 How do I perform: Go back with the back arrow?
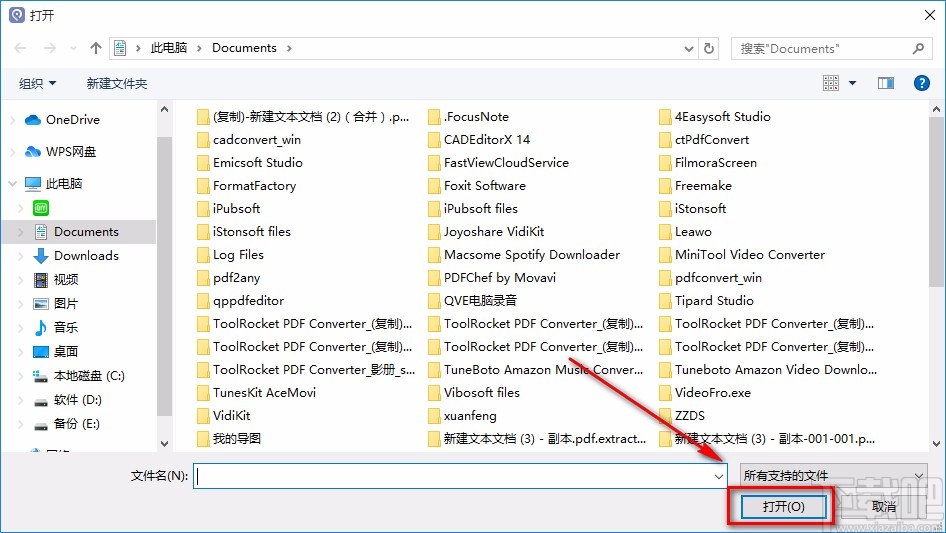click(x=20, y=48)
